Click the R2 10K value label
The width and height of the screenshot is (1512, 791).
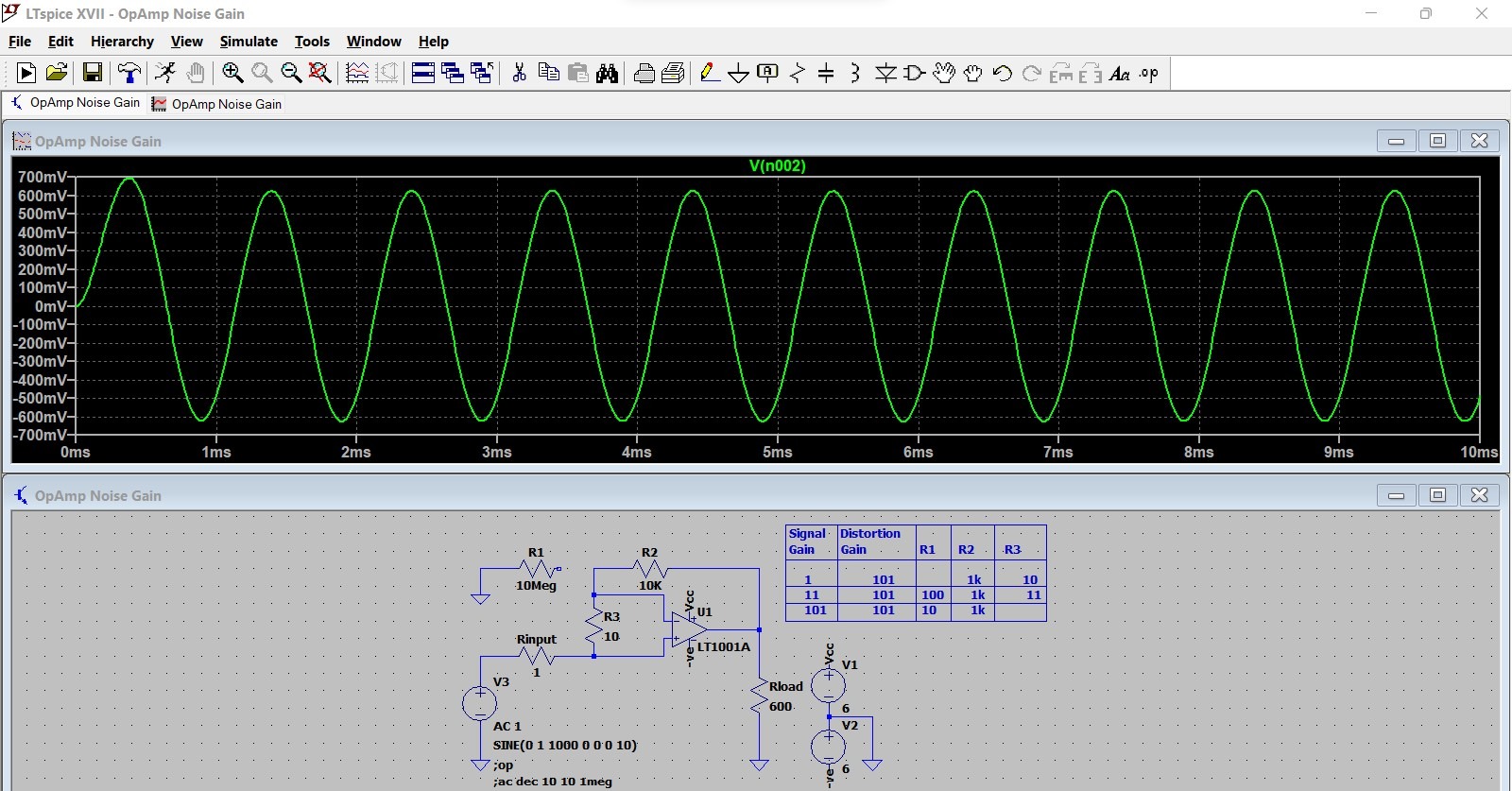(x=650, y=586)
